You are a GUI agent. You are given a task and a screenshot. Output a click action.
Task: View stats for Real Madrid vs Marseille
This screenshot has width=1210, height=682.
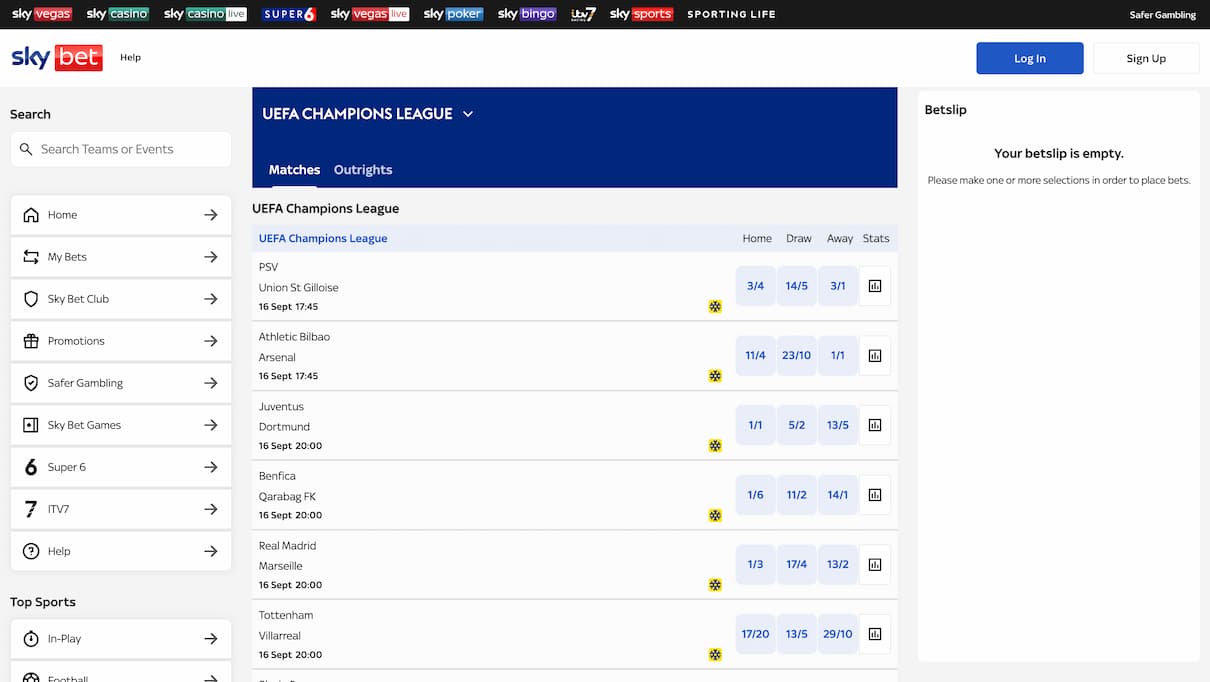point(875,564)
